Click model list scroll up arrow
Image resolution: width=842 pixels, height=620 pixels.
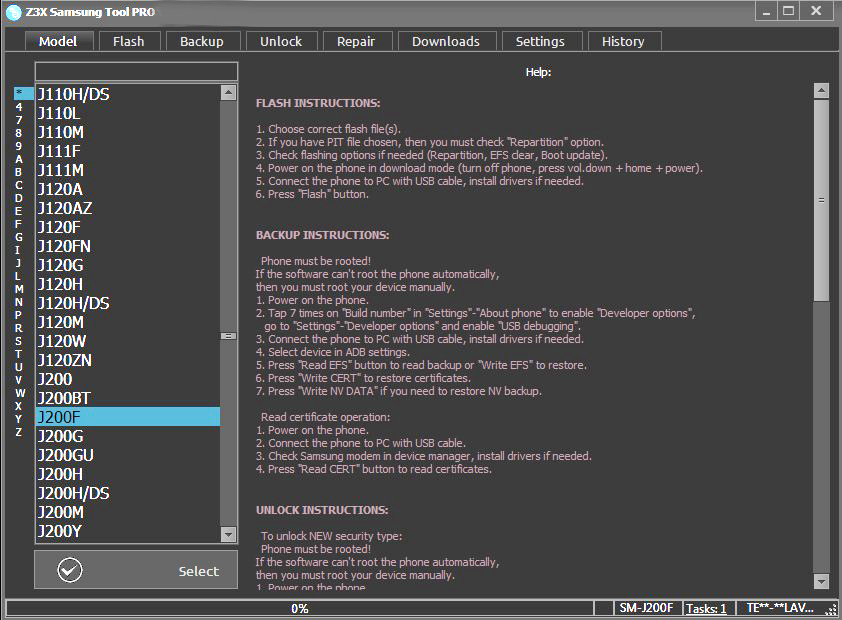click(228, 92)
